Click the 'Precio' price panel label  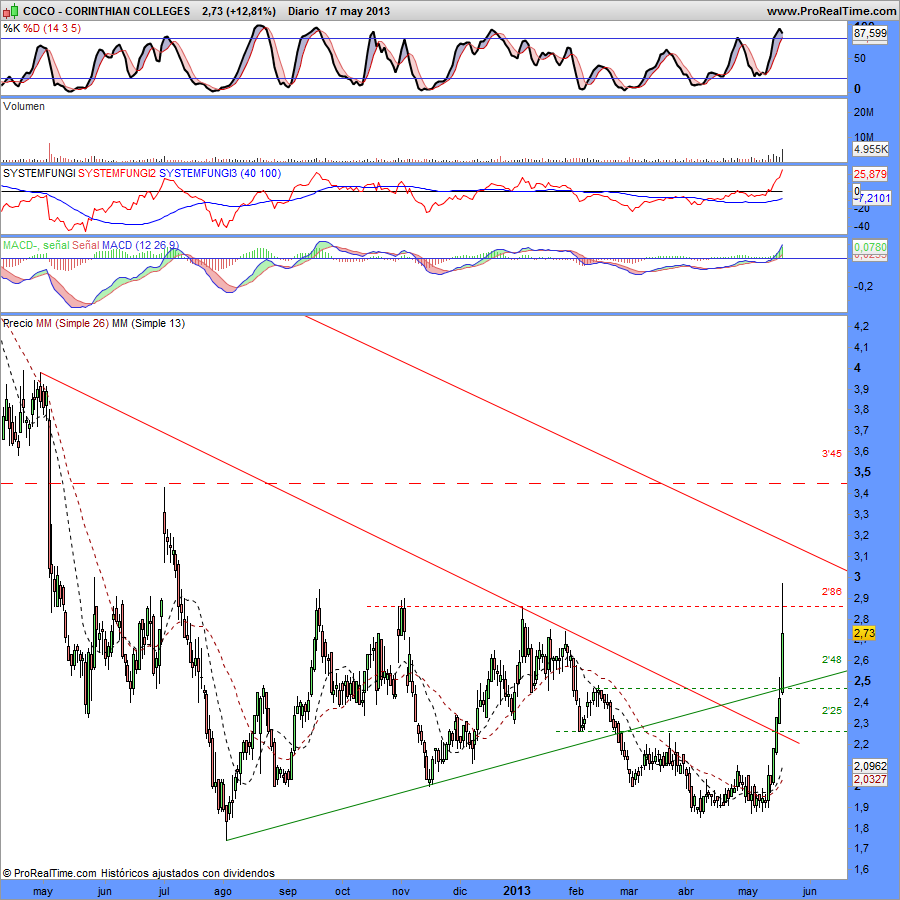pos(18,323)
